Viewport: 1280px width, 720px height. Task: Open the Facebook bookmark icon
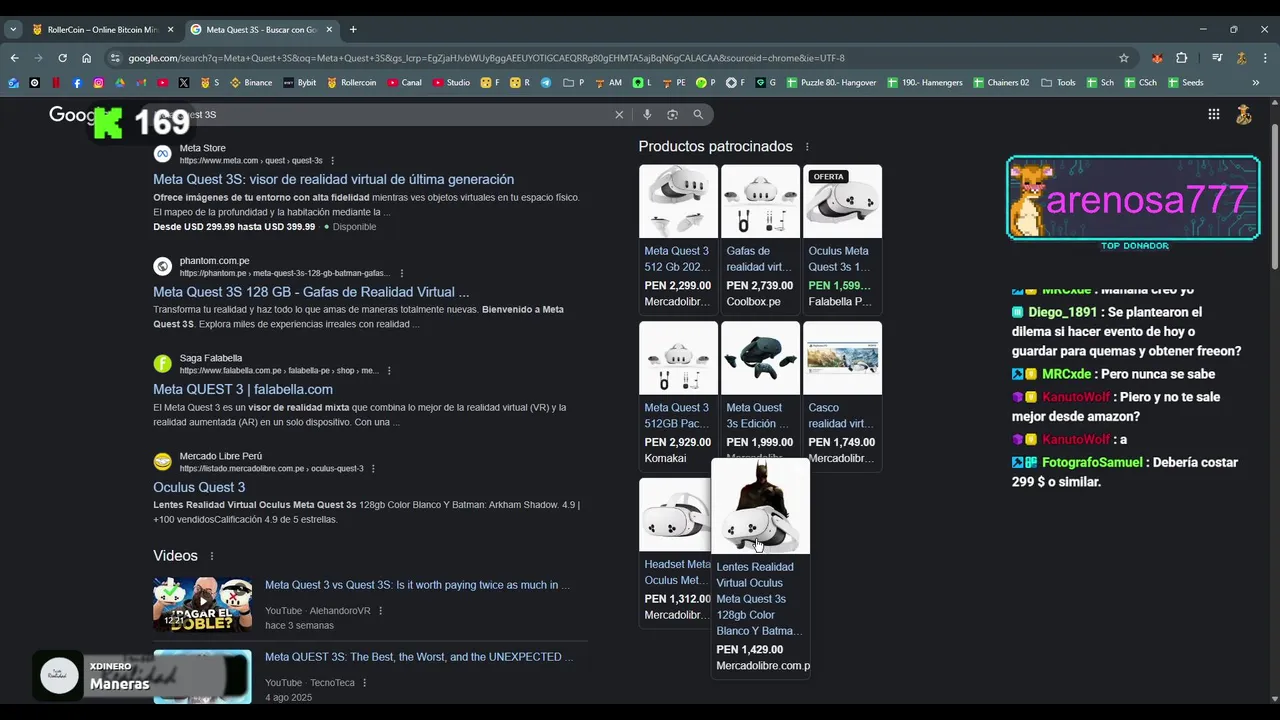(x=77, y=83)
